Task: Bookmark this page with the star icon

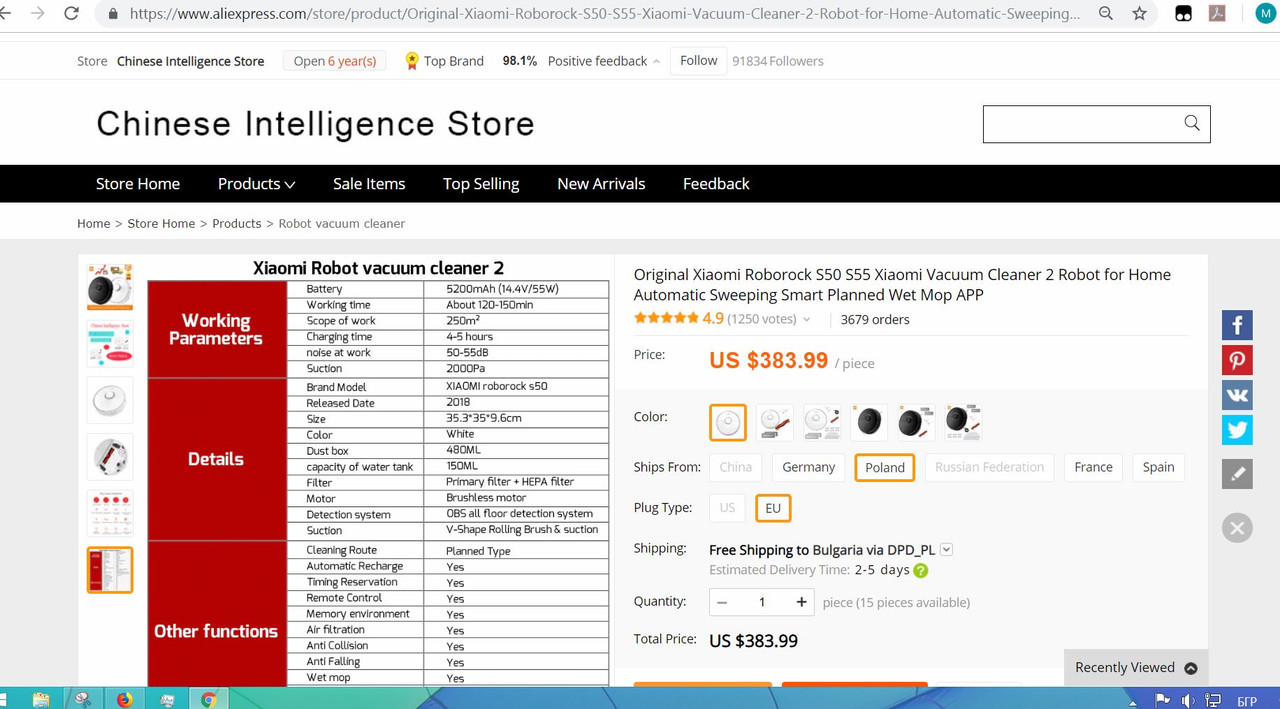Action: coord(1139,13)
